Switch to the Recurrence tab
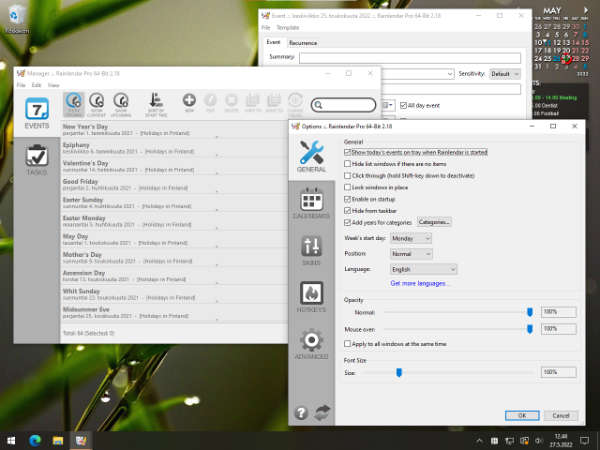The height and width of the screenshot is (450, 600). pyautogui.click(x=303, y=43)
